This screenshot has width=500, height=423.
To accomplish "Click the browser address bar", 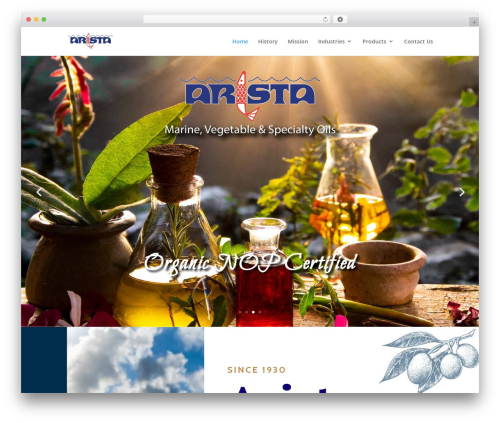I will click(233, 20).
